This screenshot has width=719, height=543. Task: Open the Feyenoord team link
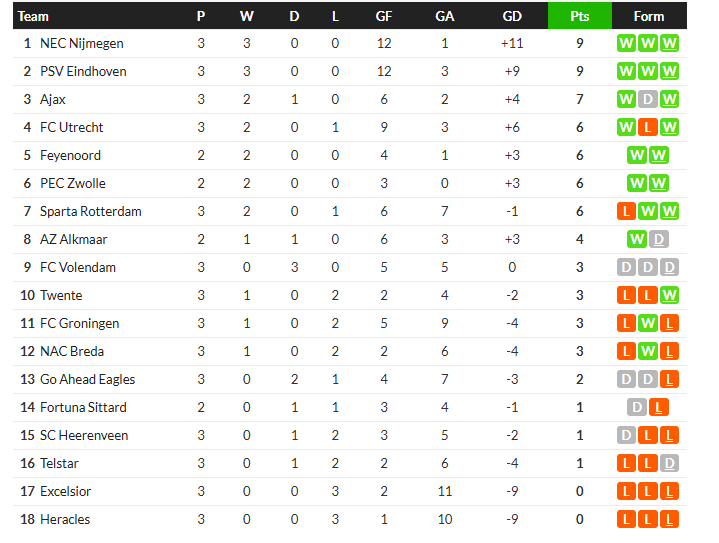70,155
